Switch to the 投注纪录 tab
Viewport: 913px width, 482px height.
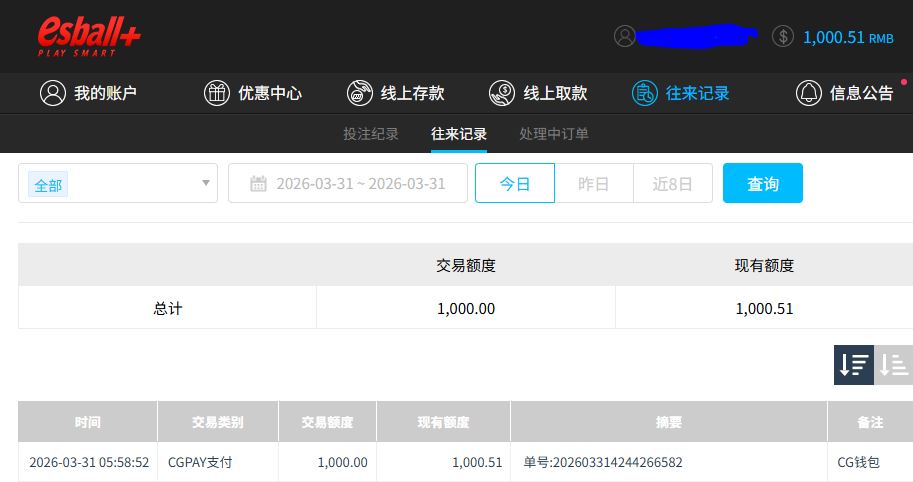(371, 134)
